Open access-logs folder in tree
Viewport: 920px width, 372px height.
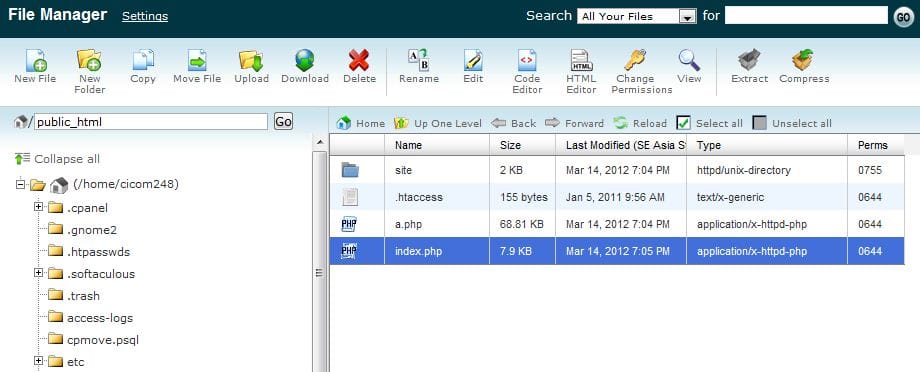100,318
